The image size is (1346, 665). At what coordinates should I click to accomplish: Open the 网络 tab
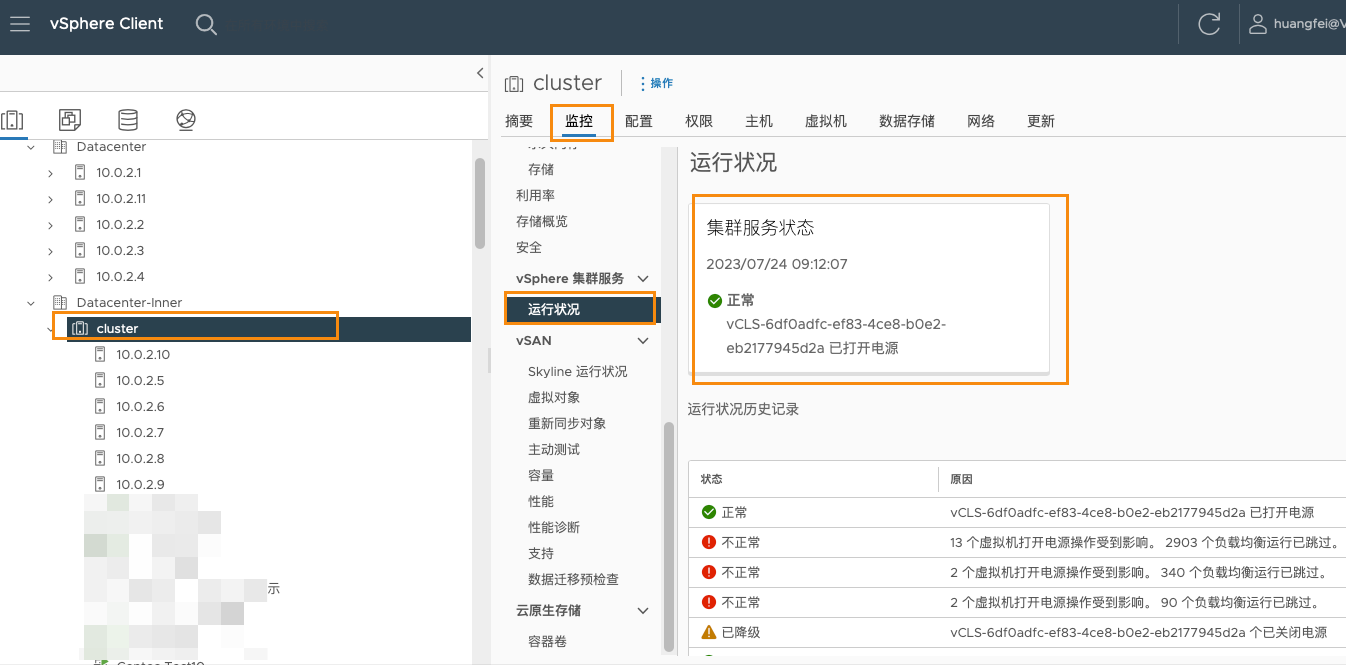tap(981, 122)
